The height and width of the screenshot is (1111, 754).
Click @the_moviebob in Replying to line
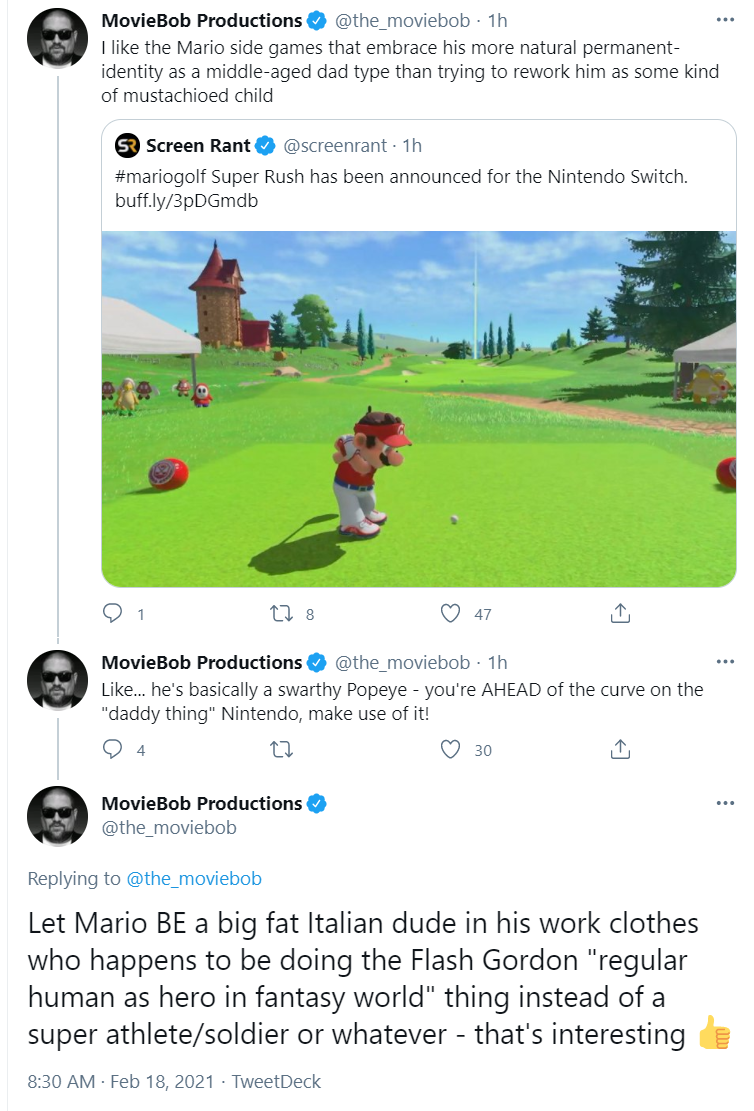click(x=193, y=879)
